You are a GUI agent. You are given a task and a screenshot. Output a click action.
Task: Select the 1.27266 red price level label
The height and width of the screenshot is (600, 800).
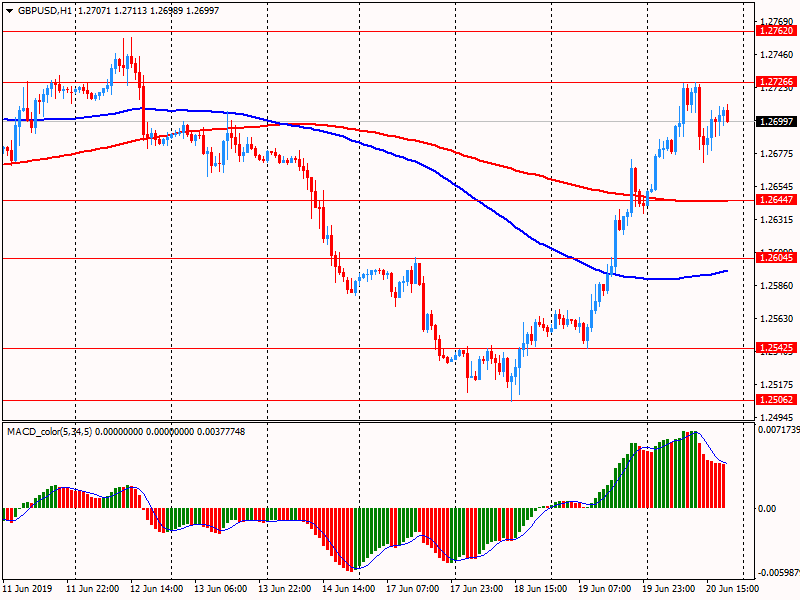[x=776, y=82]
